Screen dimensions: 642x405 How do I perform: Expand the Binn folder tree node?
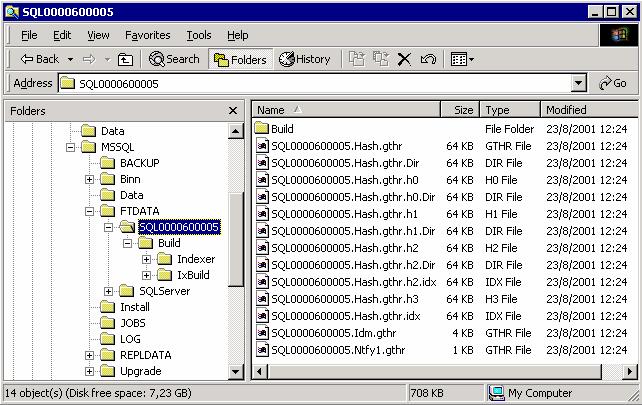90,179
